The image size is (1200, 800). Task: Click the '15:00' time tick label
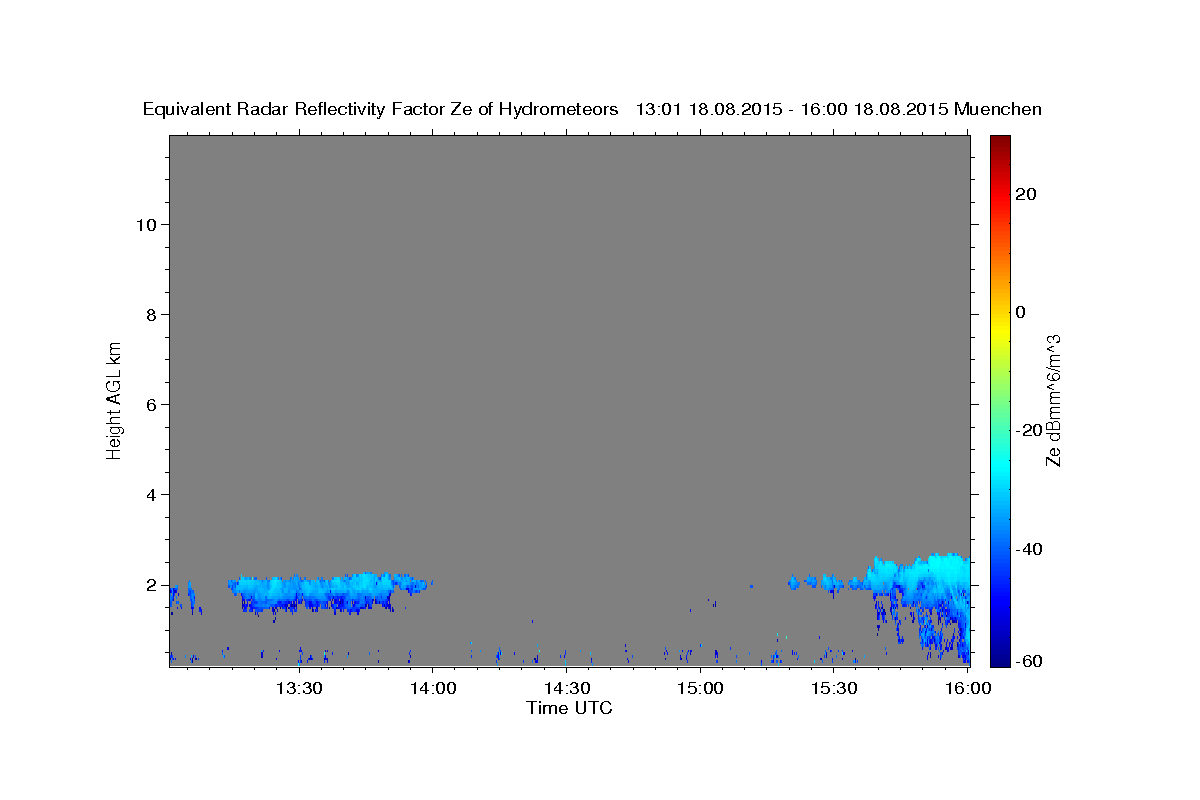click(x=700, y=688)
